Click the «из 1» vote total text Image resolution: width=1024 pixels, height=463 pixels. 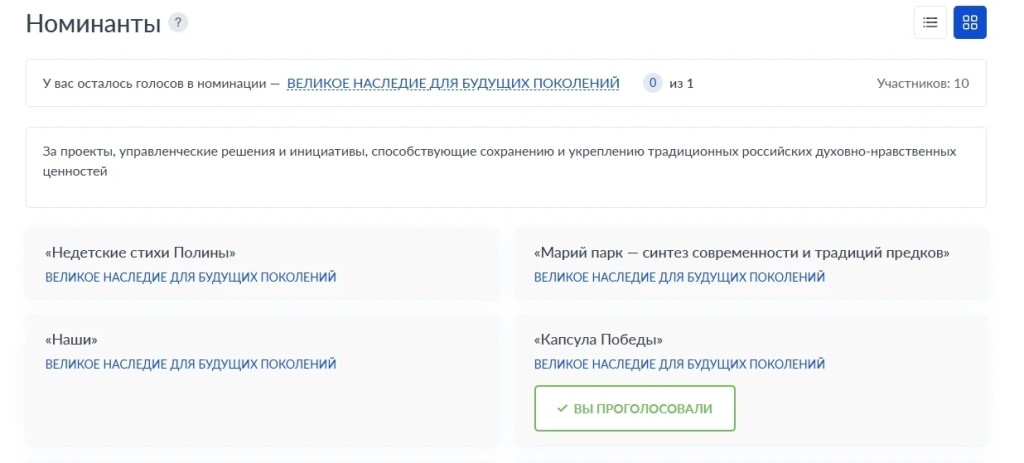click(x=681, y=84)
